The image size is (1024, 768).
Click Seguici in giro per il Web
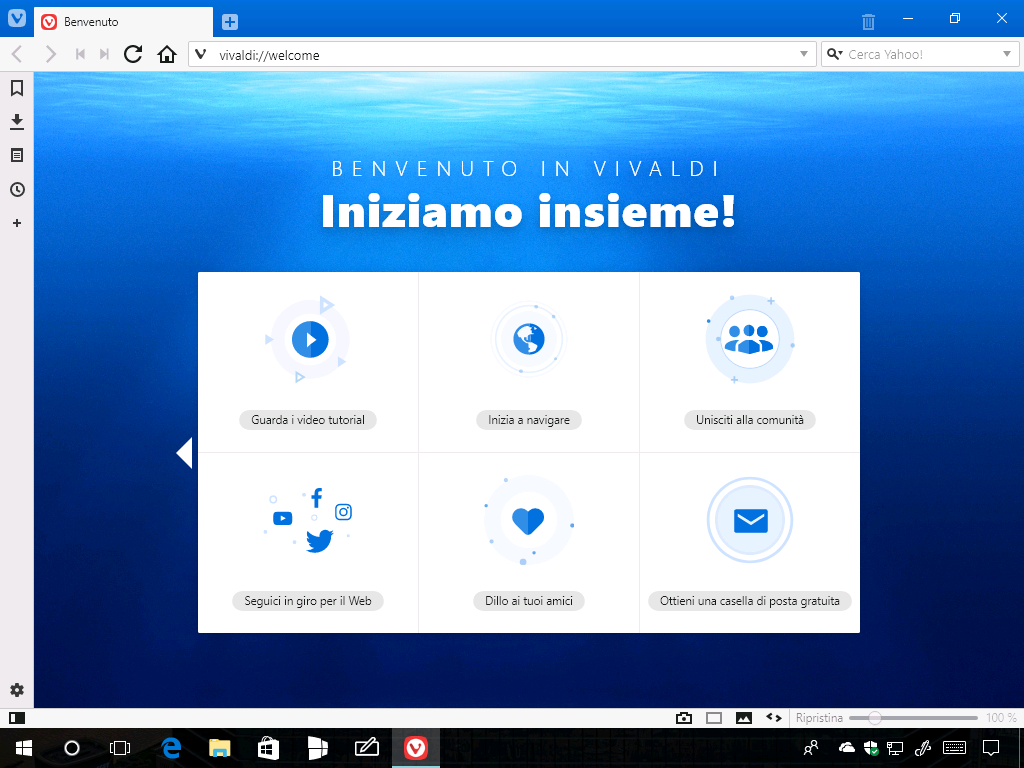coord(308,601)
